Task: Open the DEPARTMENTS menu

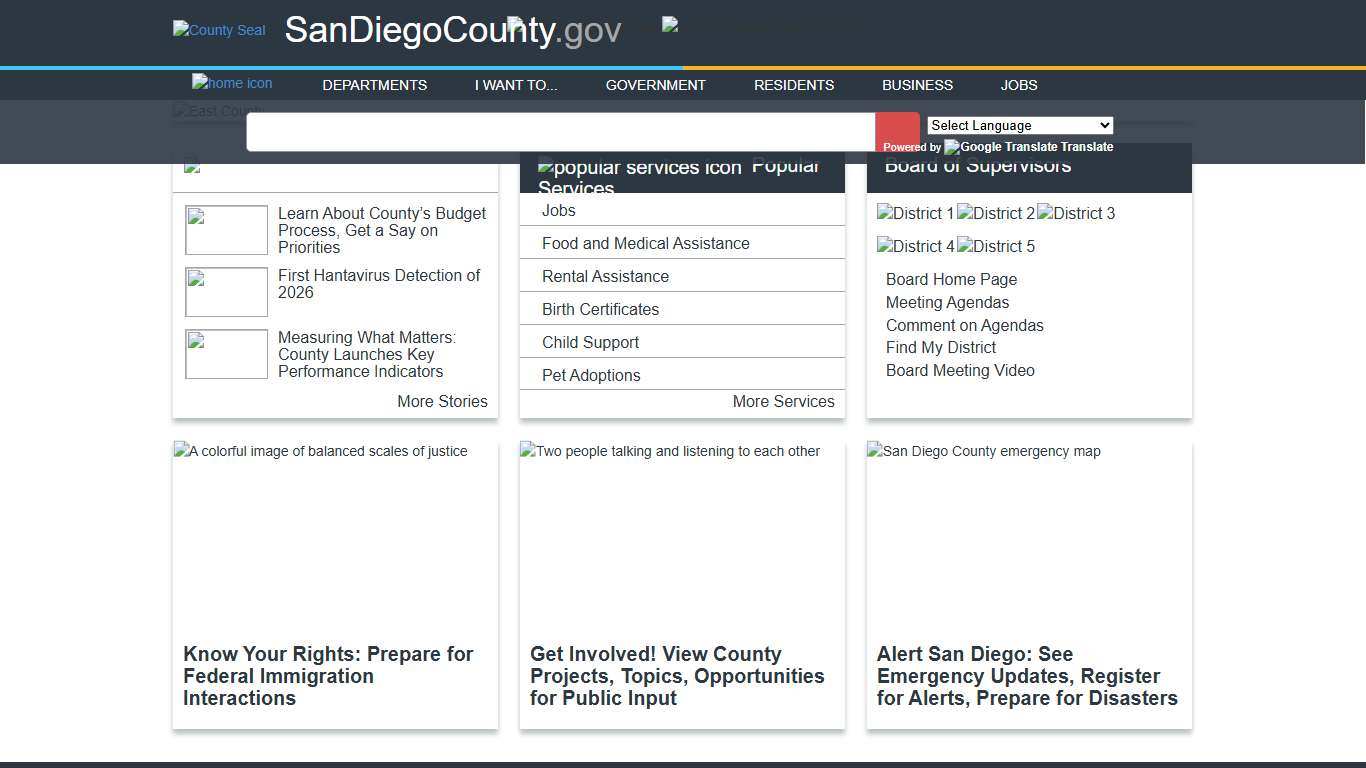Action: pos(374,85)
